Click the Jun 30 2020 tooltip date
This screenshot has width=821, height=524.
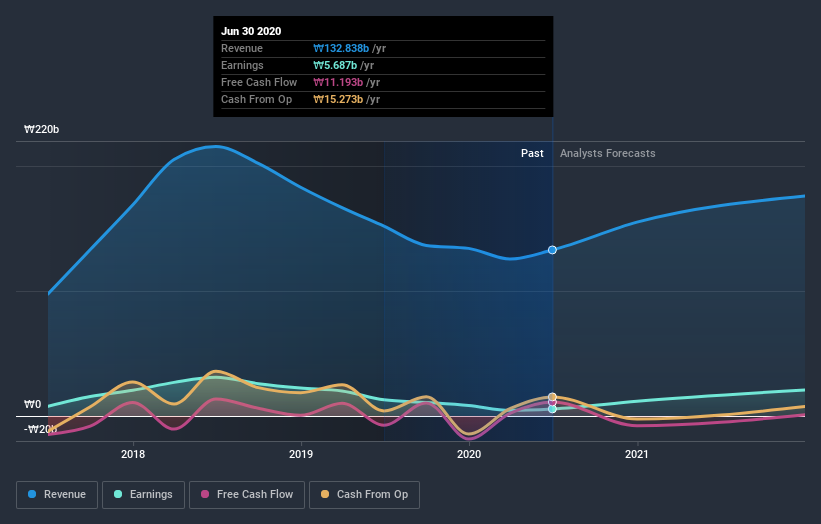point(251,31)
